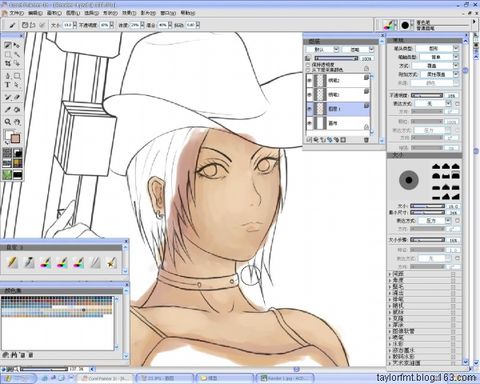Click the brush size (大小) slider

(427, 206)
